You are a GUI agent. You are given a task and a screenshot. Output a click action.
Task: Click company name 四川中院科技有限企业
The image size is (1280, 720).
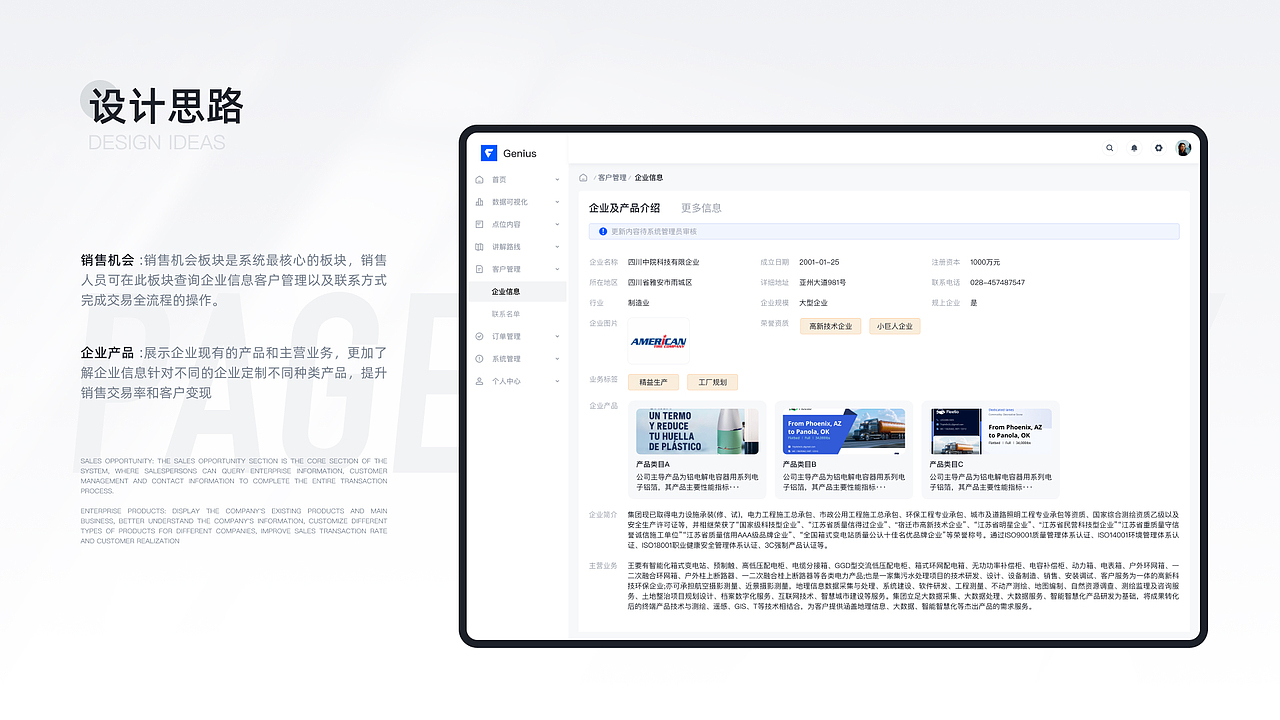[663, 262]
